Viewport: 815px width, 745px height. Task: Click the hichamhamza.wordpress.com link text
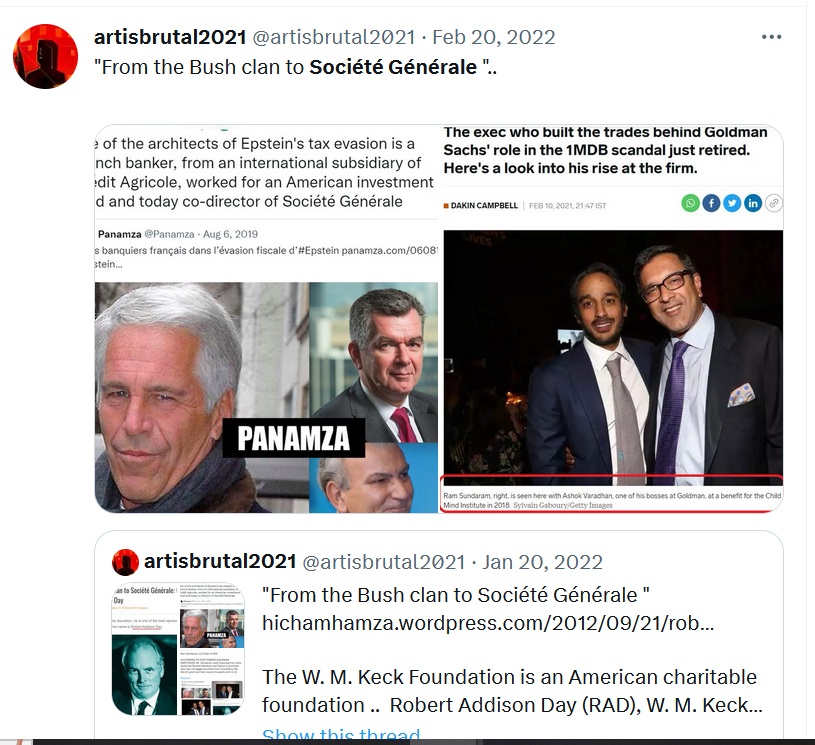click(488, 622)
